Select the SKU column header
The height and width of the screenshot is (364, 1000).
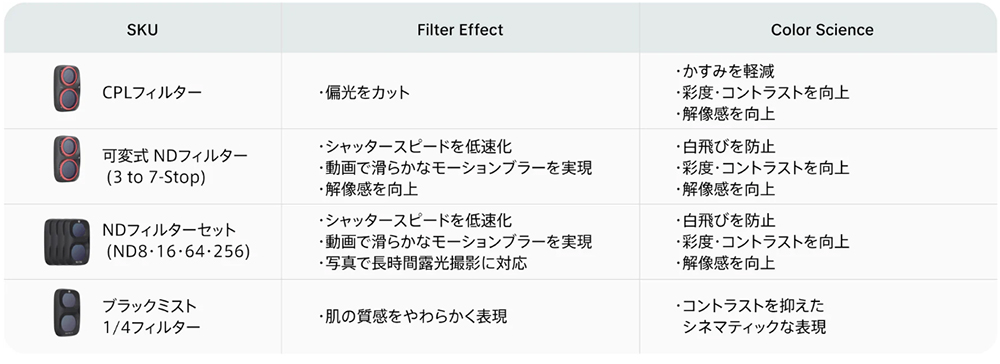tap(142, 30)
